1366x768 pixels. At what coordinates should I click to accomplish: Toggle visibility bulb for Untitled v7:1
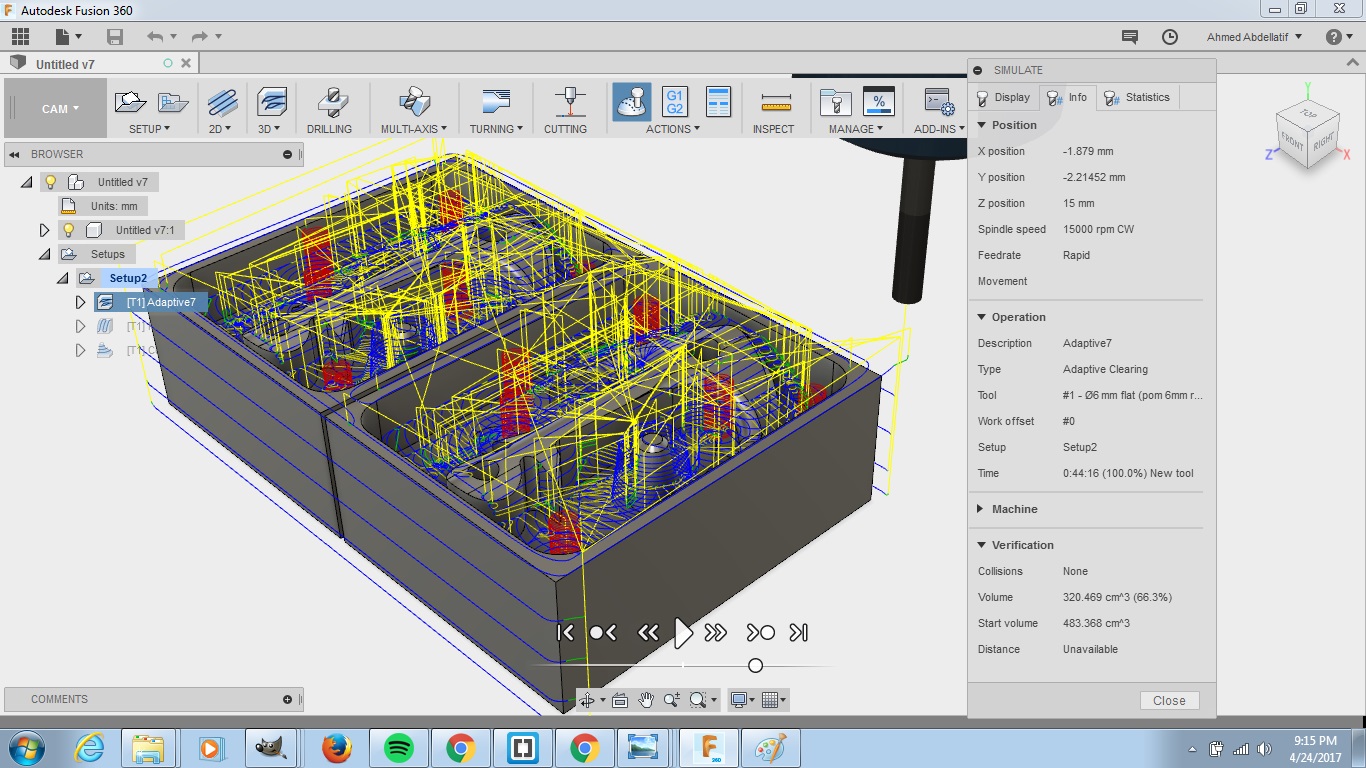click(x=69, y=230)
